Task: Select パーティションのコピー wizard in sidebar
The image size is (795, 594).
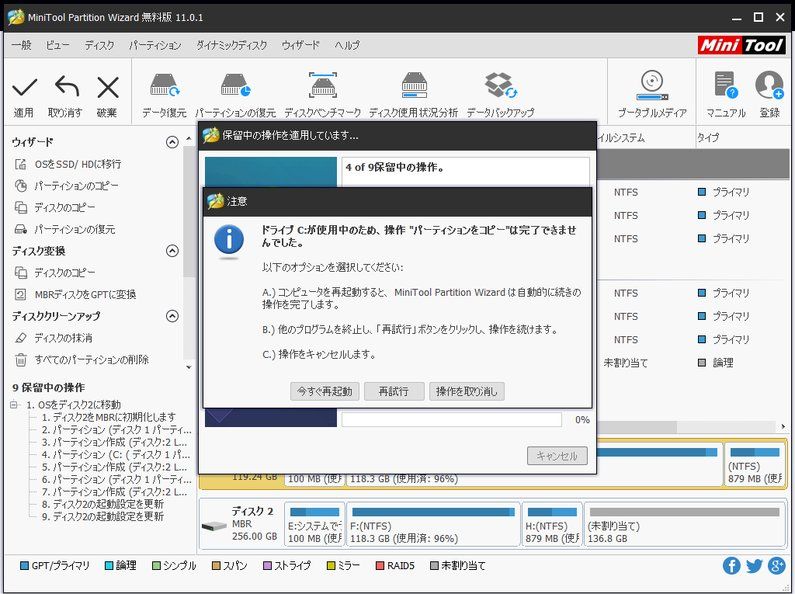Action: [x=76, y=186]
